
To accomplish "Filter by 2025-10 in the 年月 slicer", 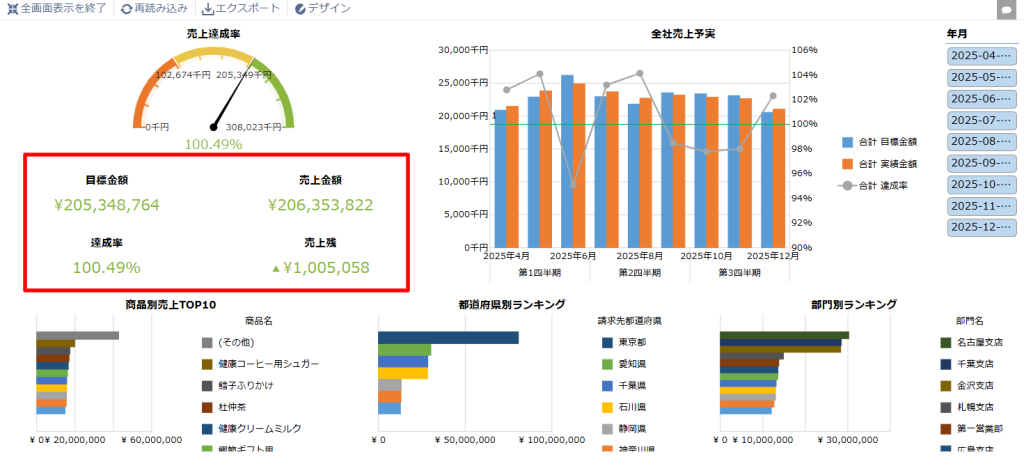I will 982,185.
